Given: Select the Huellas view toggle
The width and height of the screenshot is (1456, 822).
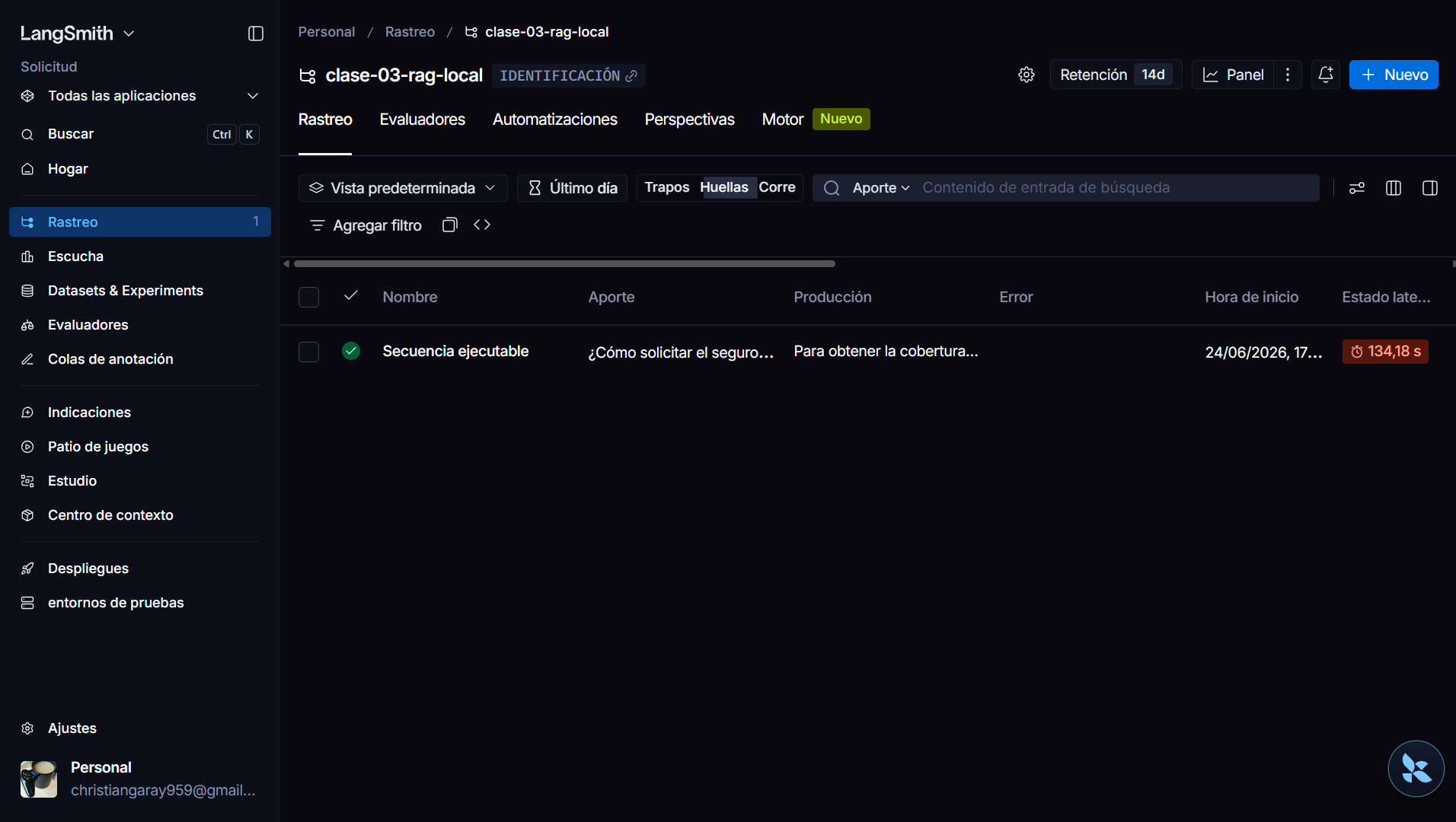Looking at the screenshot, I should (x=724, y=187).
